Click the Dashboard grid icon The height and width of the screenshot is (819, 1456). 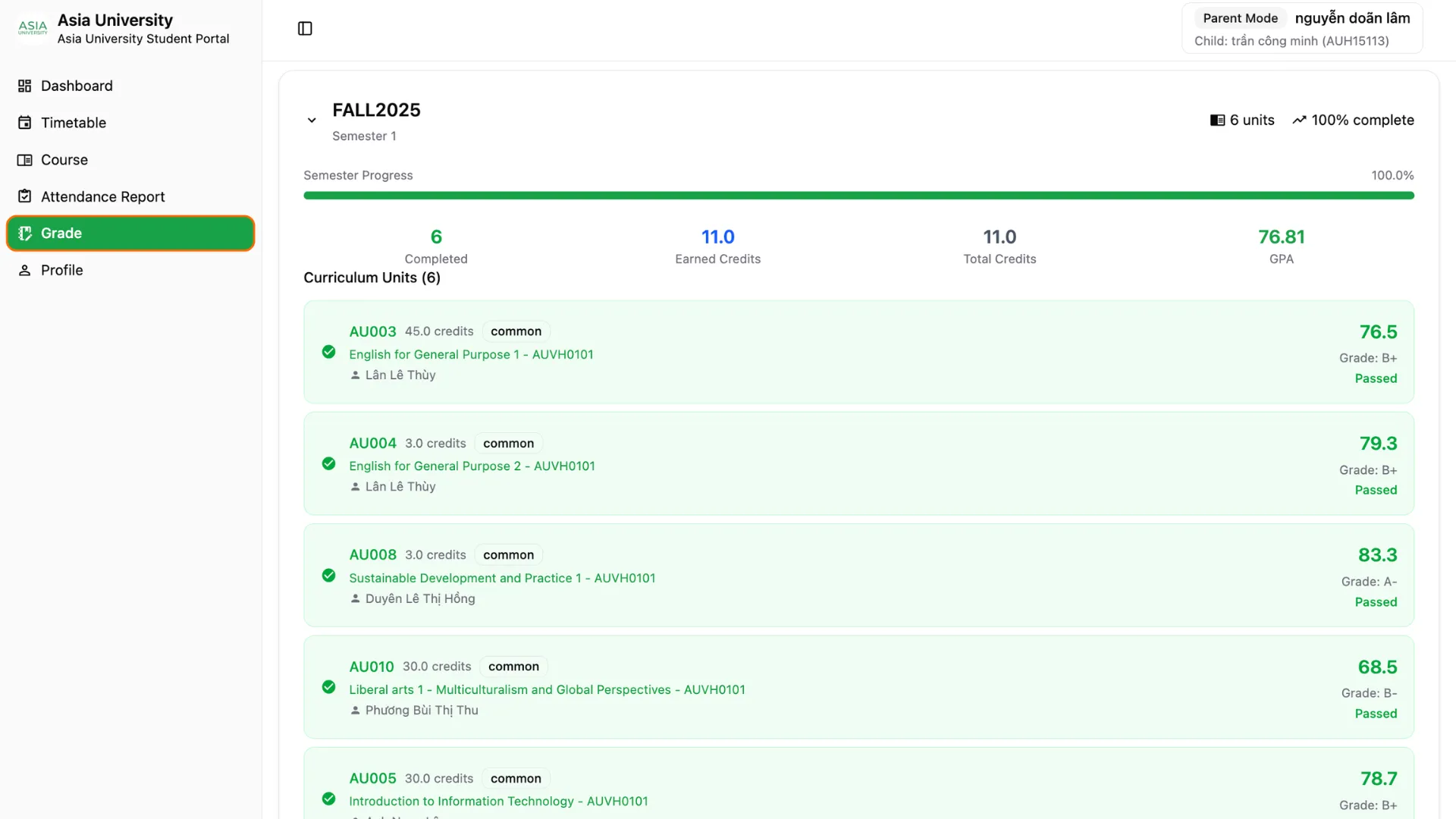pos(25,86)
